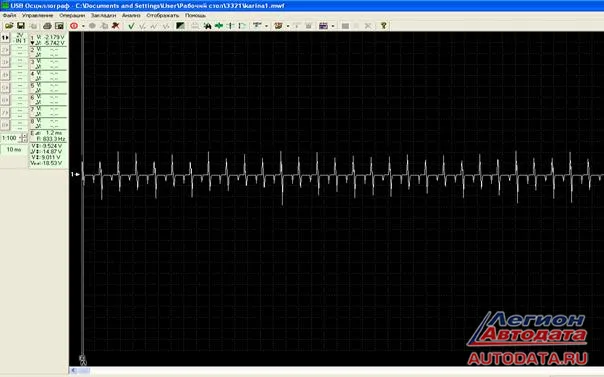Image resolution: width=604 pixels, height=377 pixels.
Task: Toggle channel 1 enable button
Action: pyautogui.click(x=5, y=38)
